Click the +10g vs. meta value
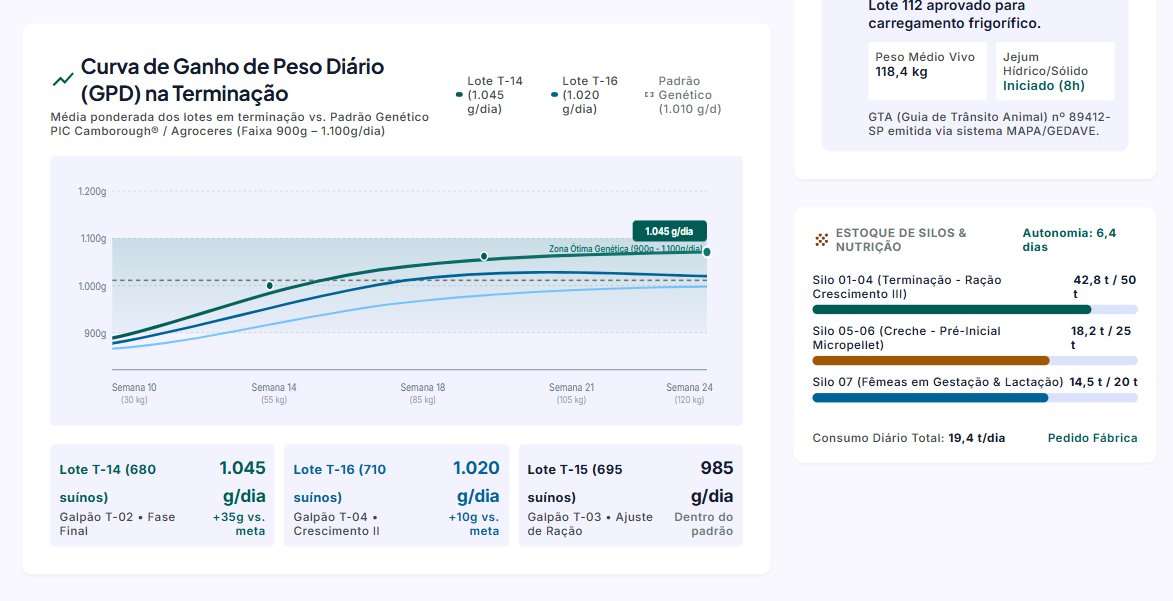1173x601 pixels. [x=474, y=524]
